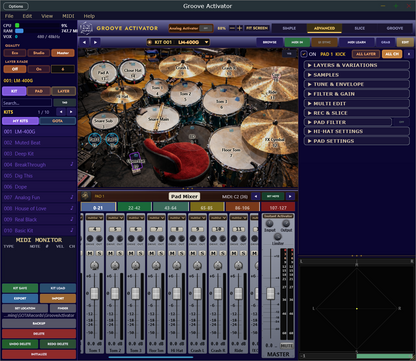Switch to the GROOVE tab
Viewport: 416px width, 361px height.
click(395, 28)
